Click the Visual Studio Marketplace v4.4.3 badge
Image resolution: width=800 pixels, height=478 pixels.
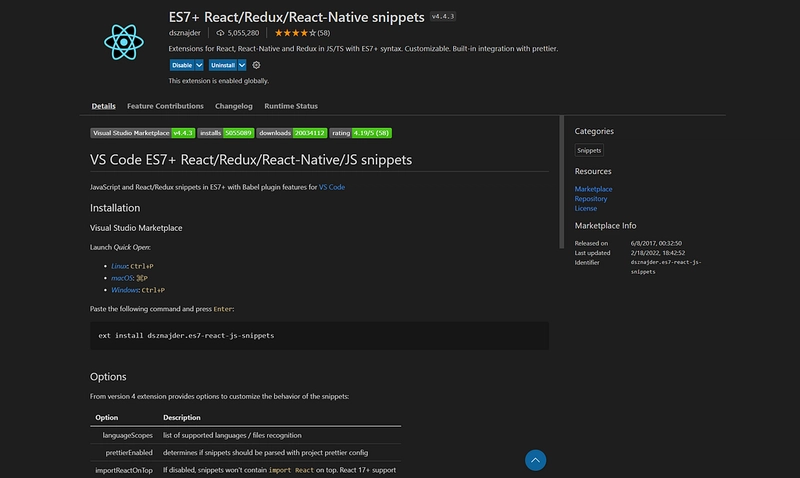click(142, 133)
